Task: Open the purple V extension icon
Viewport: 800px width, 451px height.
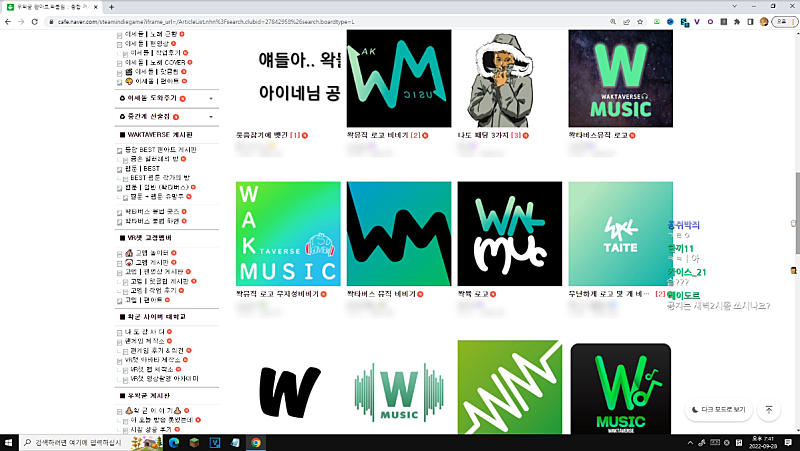Action: 697,22
